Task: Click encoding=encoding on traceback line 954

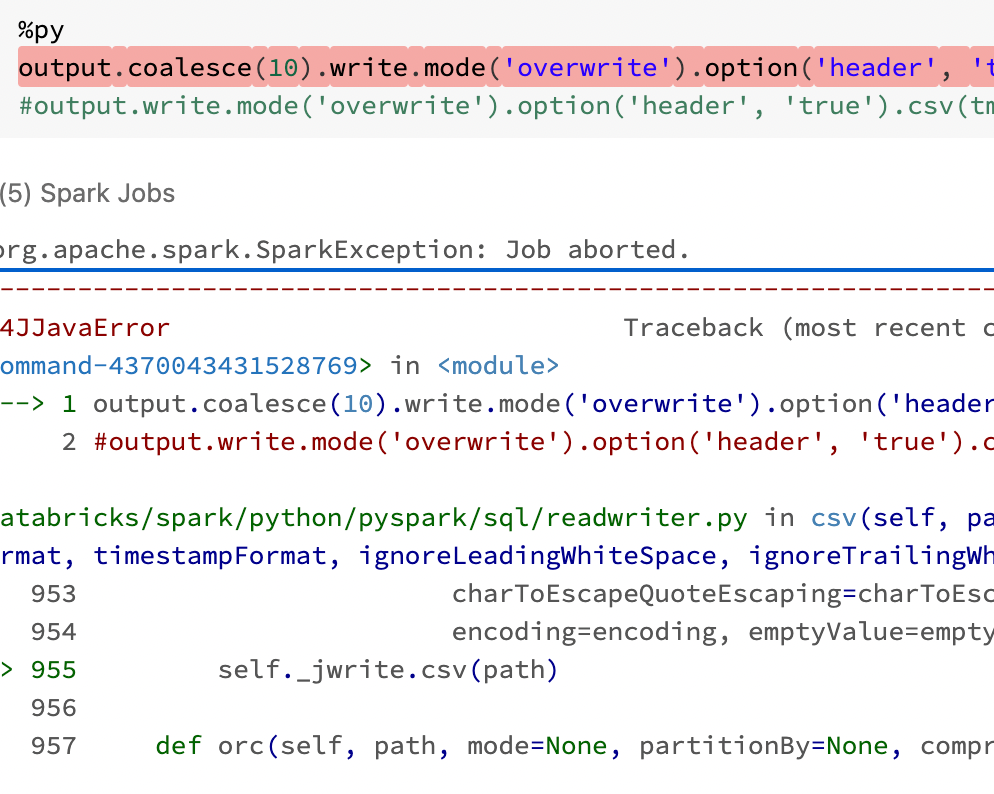Action: [x=583, y=632]
